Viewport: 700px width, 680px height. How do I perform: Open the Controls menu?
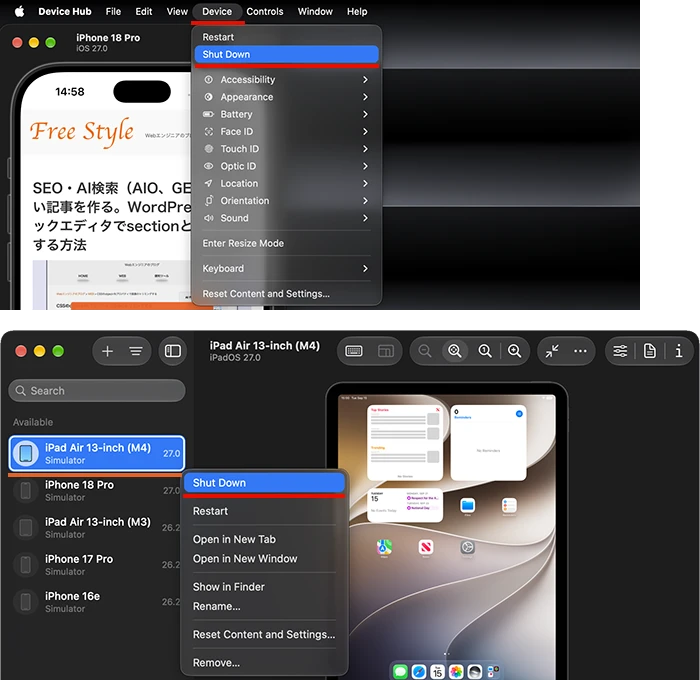265,12
